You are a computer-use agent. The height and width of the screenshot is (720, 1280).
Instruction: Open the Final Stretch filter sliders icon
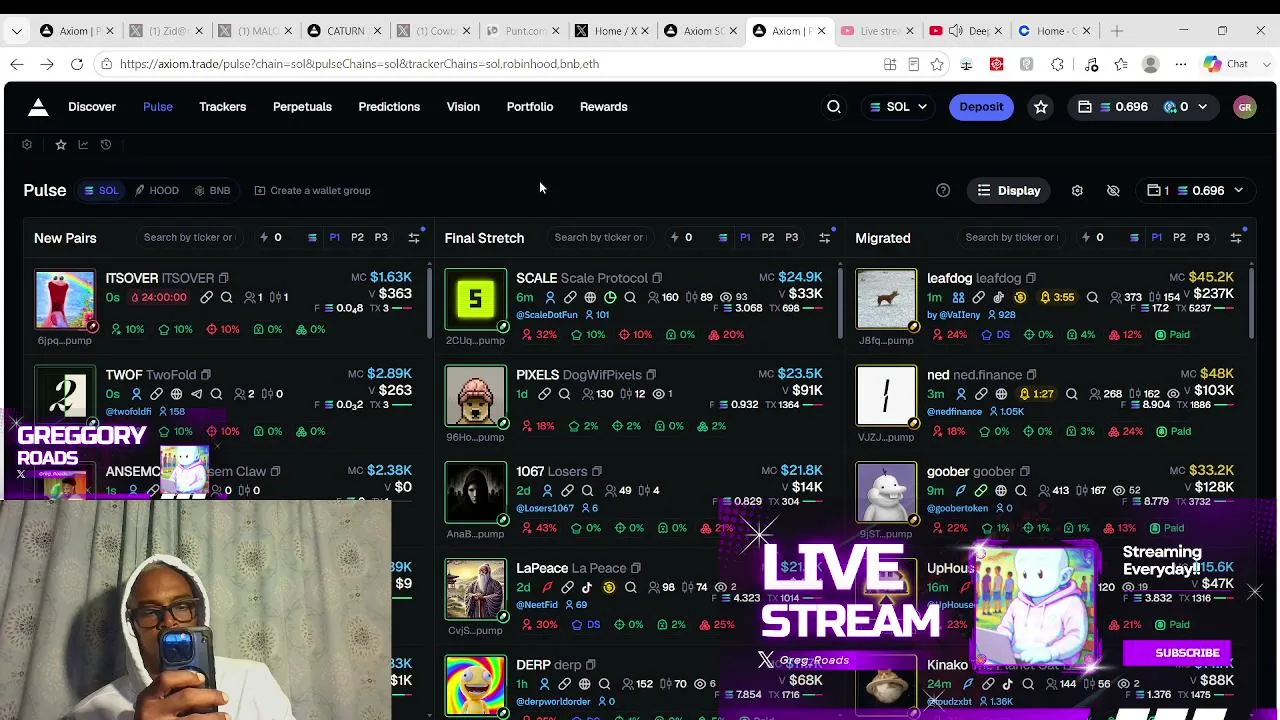(825, 238)
